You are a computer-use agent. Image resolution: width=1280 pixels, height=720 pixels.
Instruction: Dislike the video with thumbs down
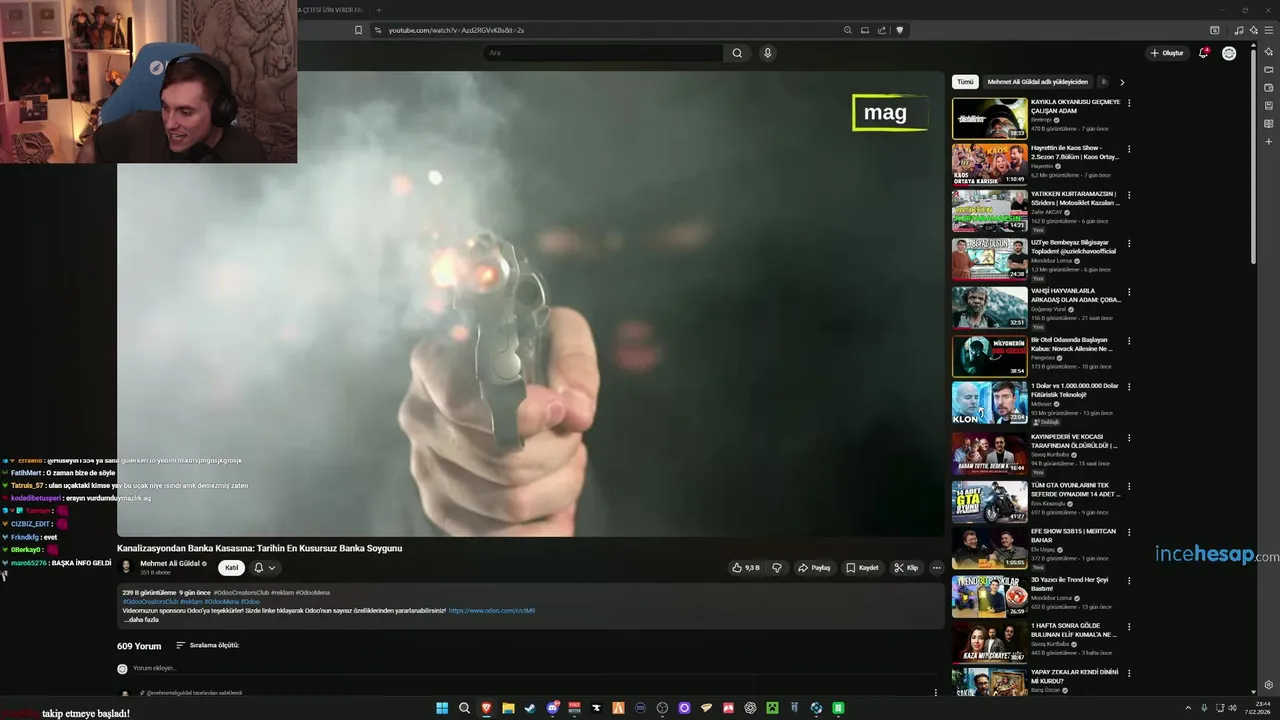776,568
